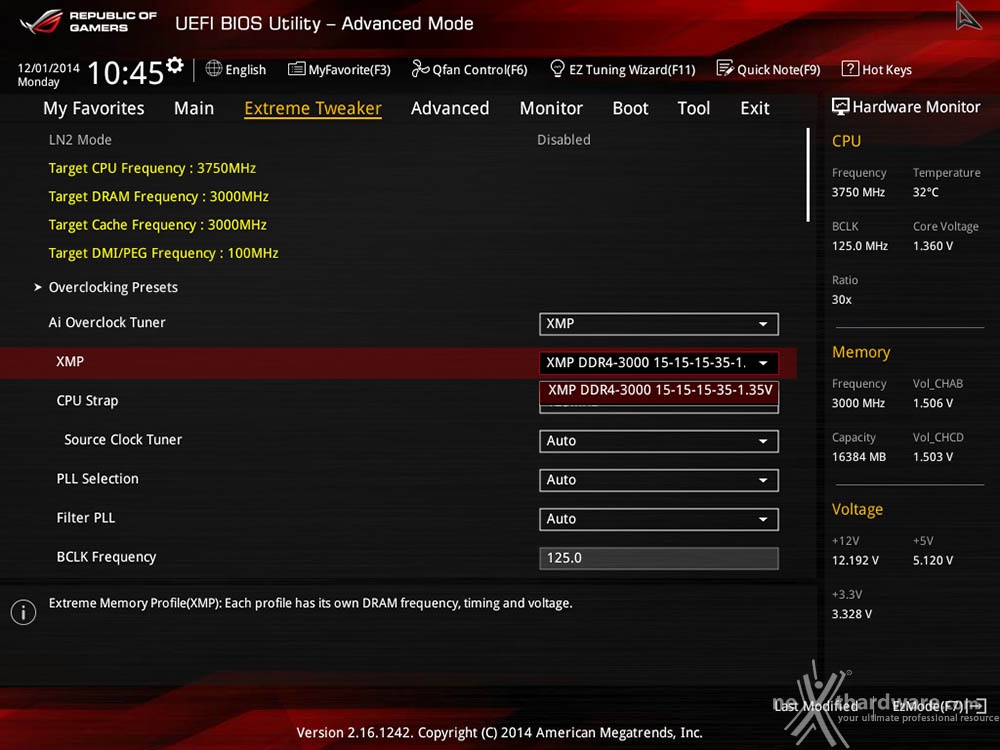Screen dimensions: 1000x750
Task: Select the Extreme Tweaker tab
Action: [x=312, y=108]
